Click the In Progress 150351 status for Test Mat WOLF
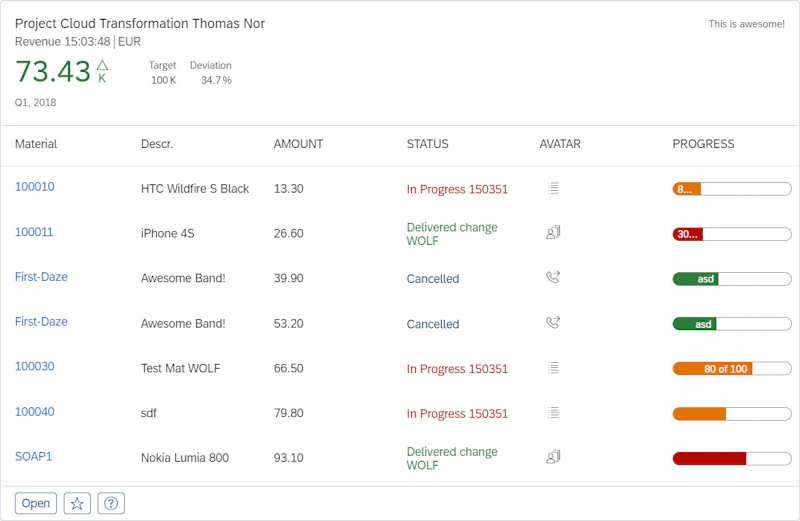 click(457, 369)
